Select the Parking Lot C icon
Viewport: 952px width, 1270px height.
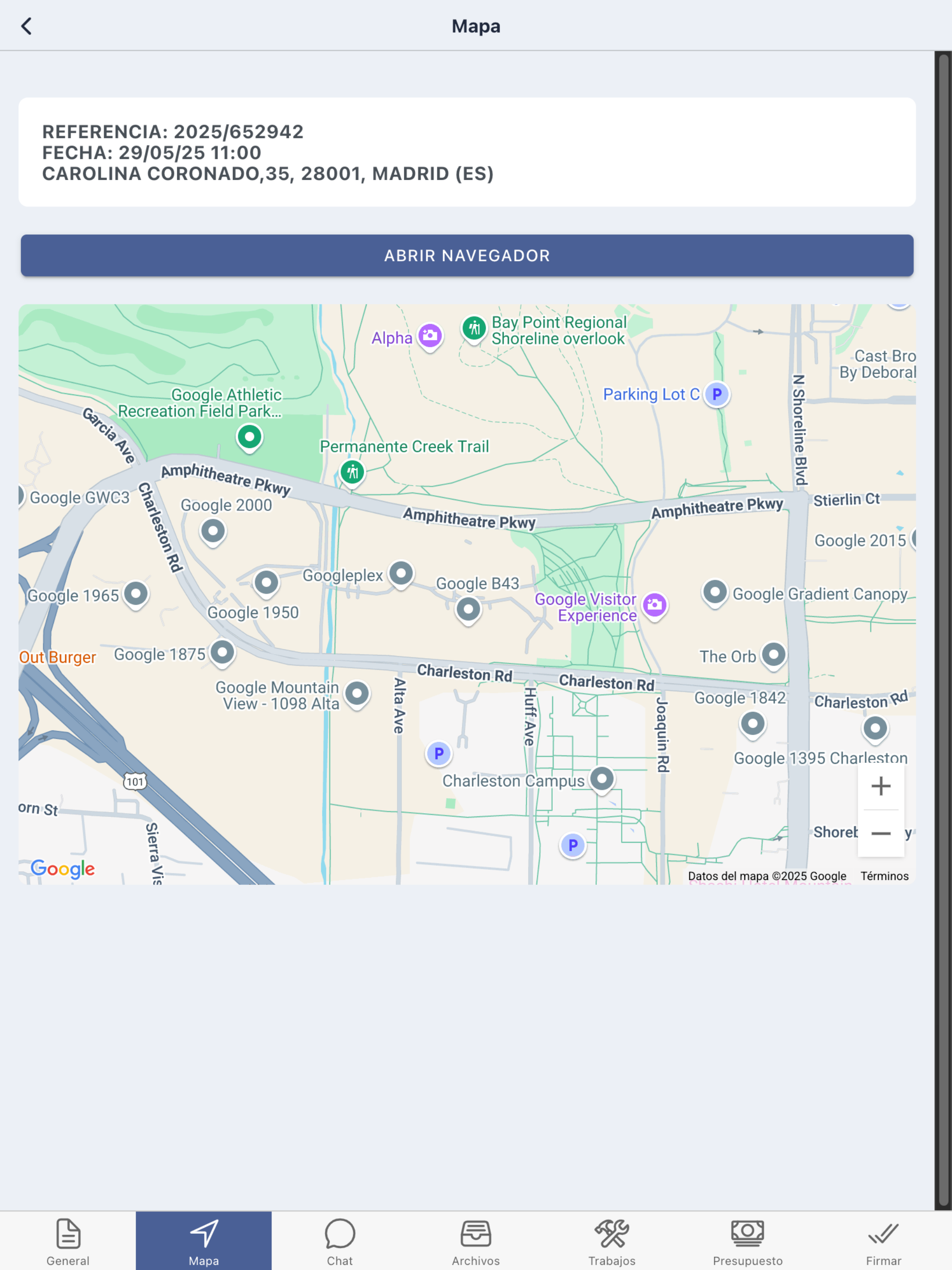[x=717, y=395]
